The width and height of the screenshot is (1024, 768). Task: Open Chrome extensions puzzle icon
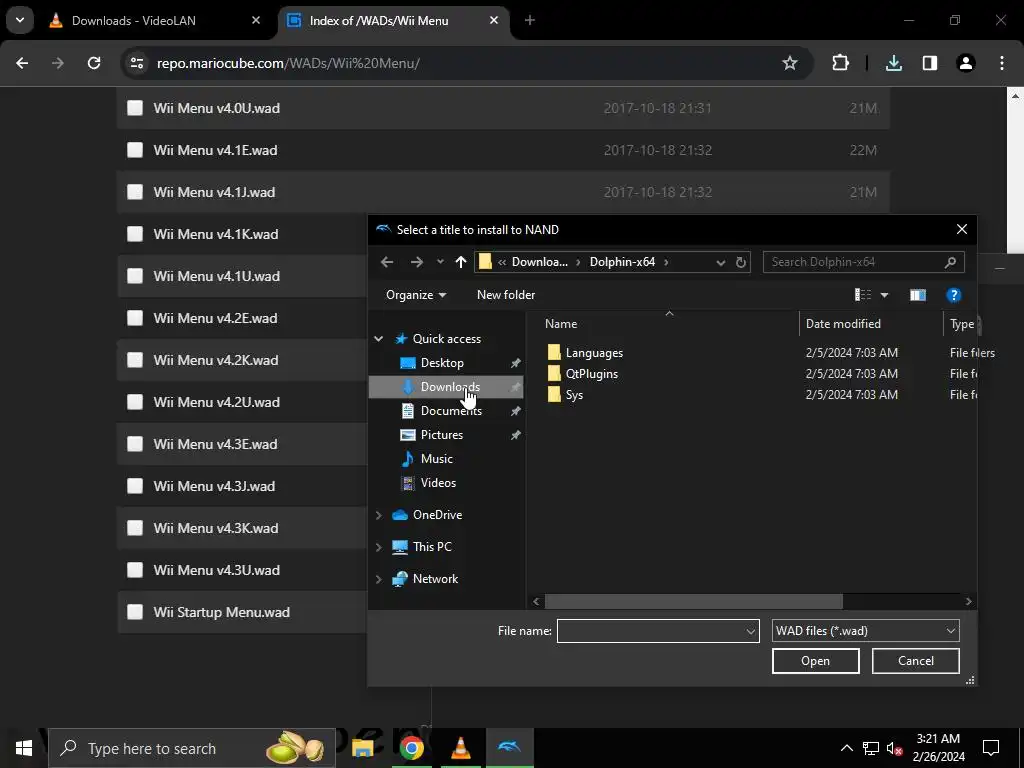point(840,63)
